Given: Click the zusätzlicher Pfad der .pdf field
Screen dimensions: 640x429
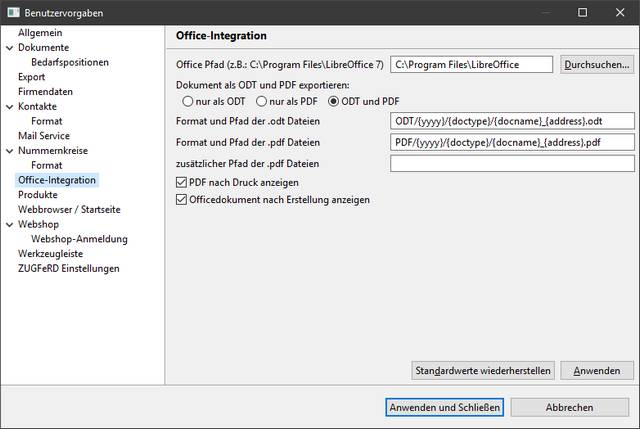Looking at the screenshot, I should point(512,163).
